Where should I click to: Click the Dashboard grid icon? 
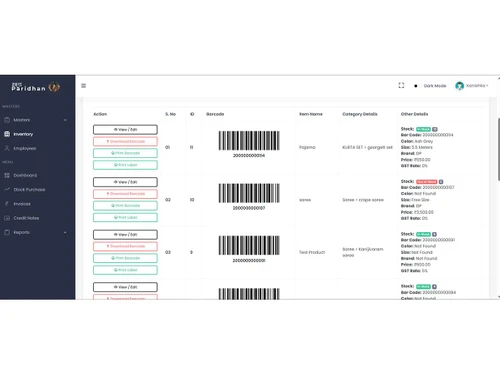coord(7,175)
